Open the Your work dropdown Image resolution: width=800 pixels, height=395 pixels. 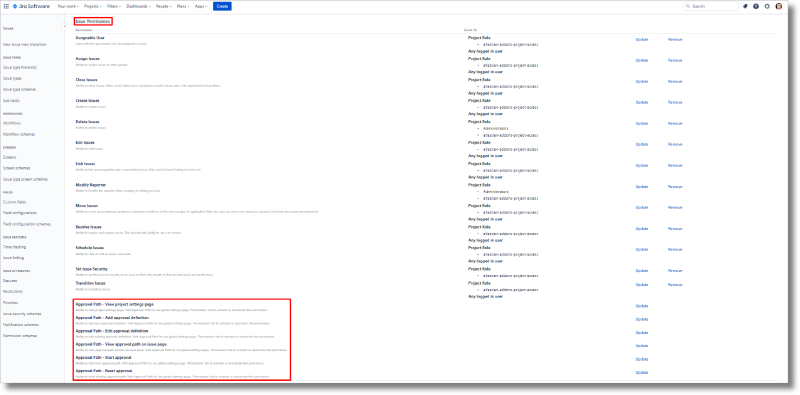click(68, 6)
